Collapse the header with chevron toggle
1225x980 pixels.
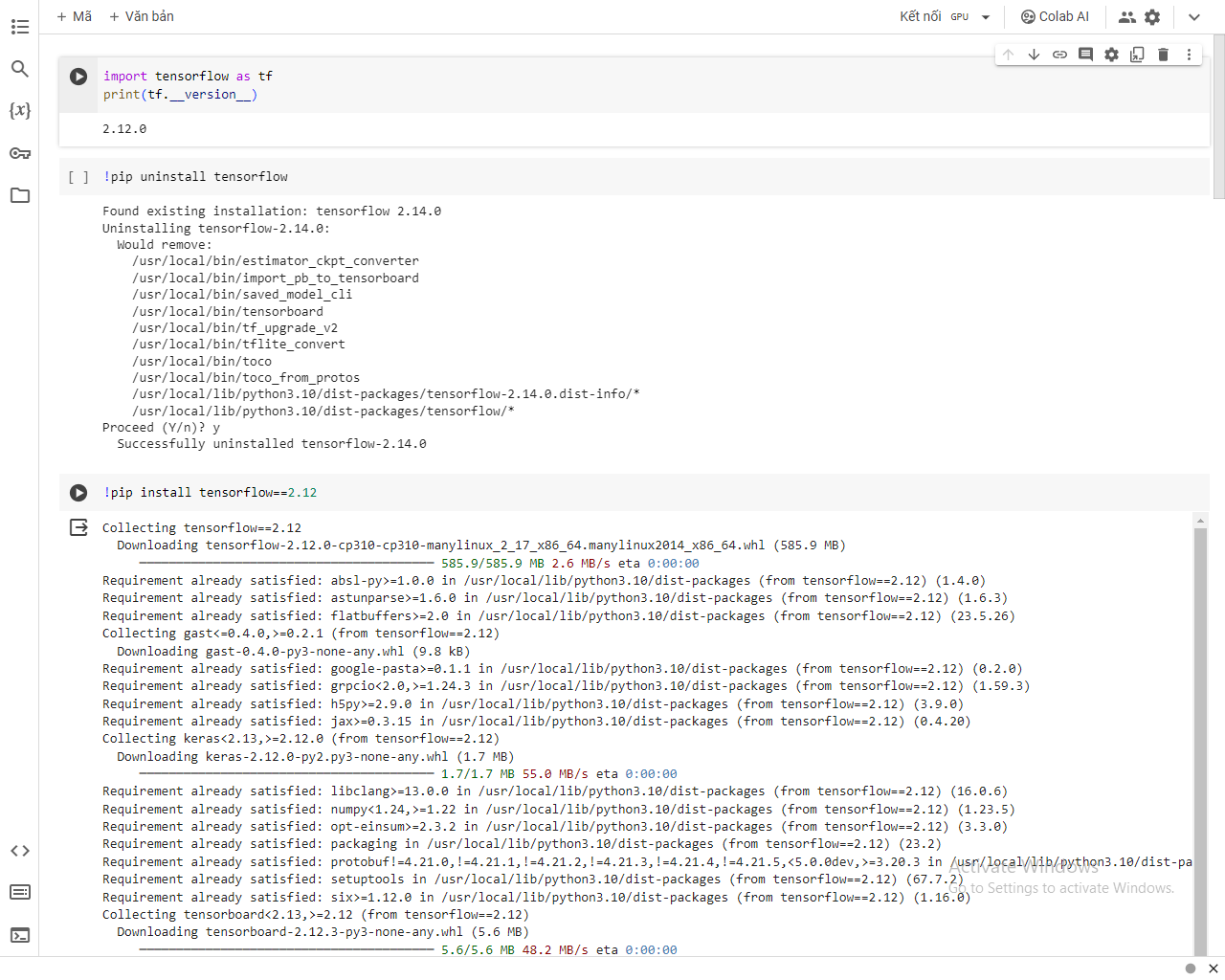[1193, 17]
